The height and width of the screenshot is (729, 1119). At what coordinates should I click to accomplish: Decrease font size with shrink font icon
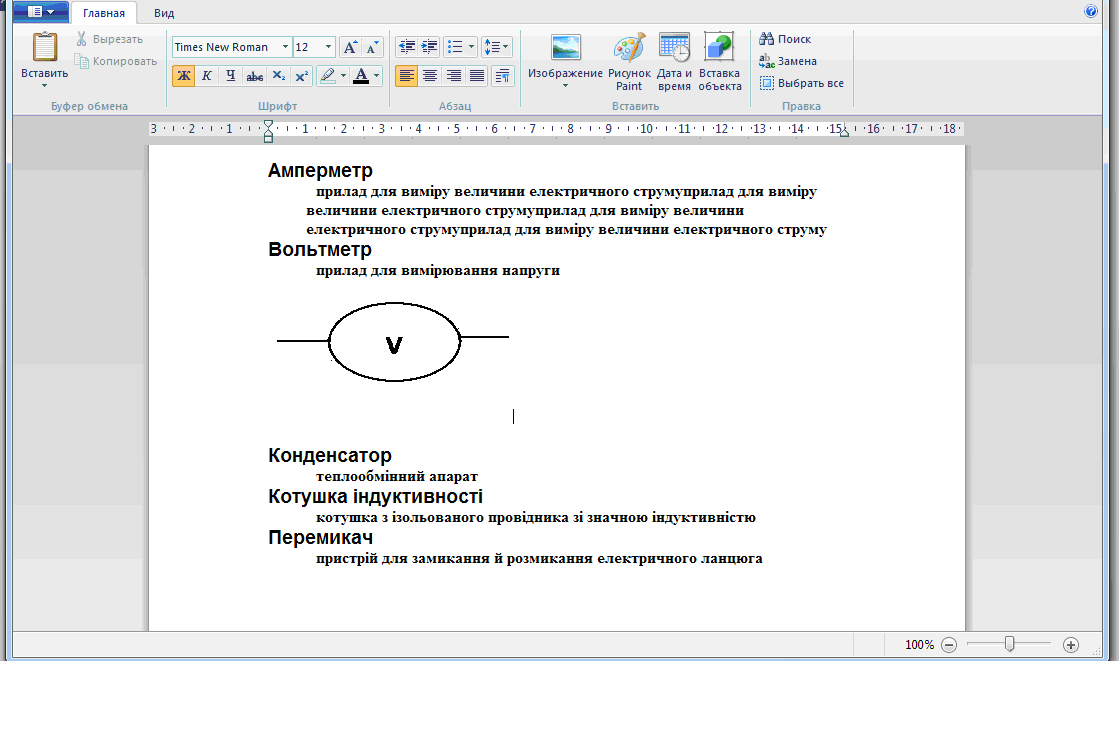pos(373,47)
